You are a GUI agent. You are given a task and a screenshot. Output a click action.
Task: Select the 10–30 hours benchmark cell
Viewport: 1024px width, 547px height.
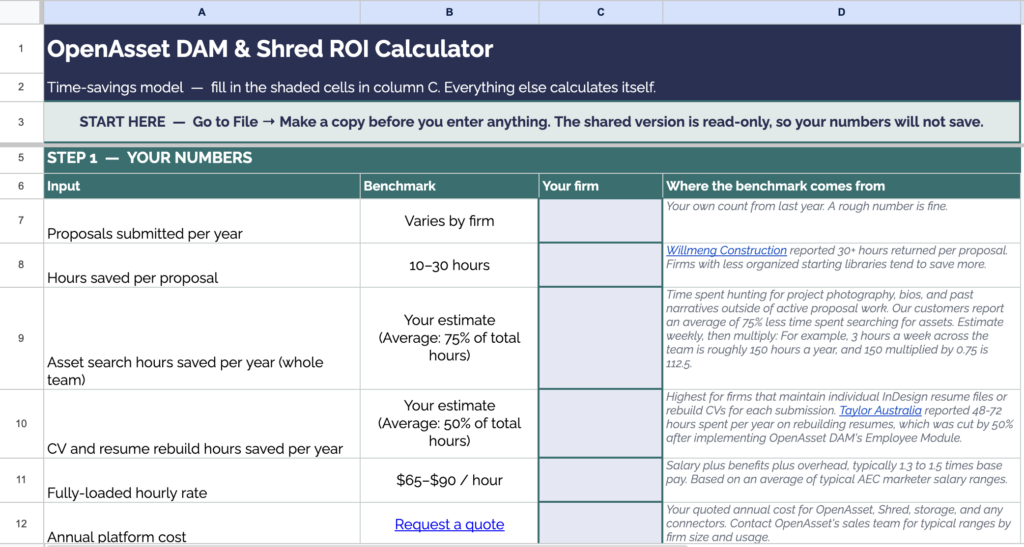click(x=449, y=265)
